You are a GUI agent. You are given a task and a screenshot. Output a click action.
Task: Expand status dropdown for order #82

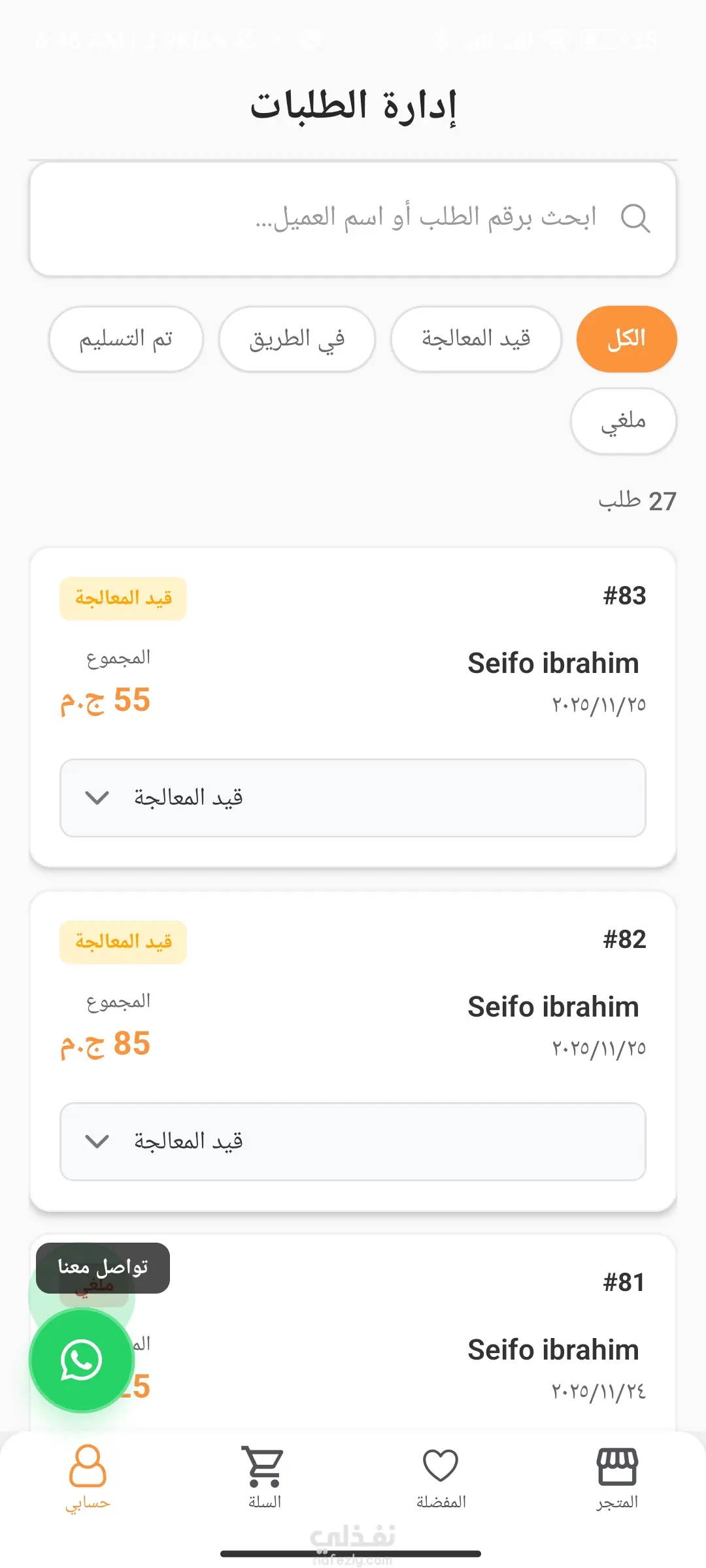[x=353, y=1141]
